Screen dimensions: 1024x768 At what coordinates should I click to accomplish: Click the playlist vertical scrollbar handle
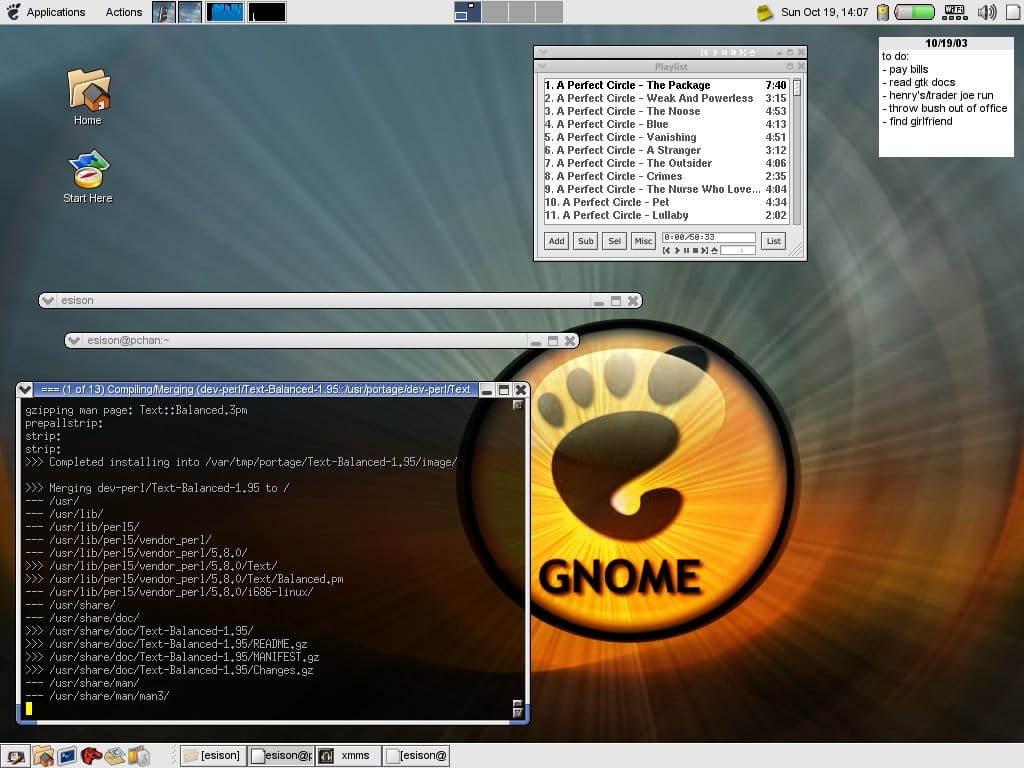(x=797, y=88)
